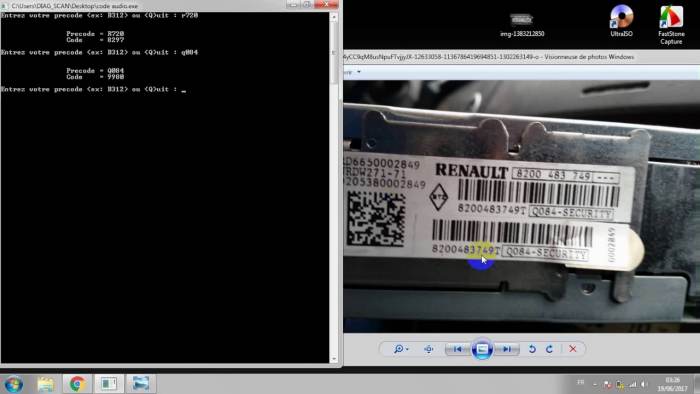Open the network signal icon in the tray
The width and height of the screenshot is (700, 394).
633,384
